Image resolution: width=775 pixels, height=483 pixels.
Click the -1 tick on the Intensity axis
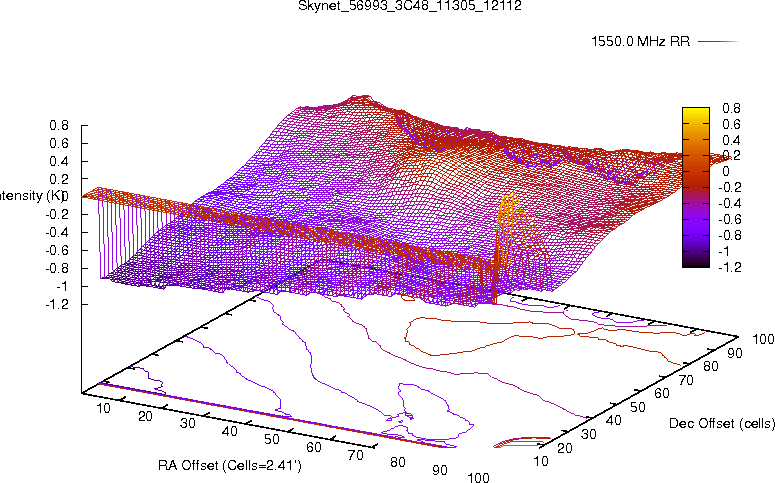(x=63, y=286)
